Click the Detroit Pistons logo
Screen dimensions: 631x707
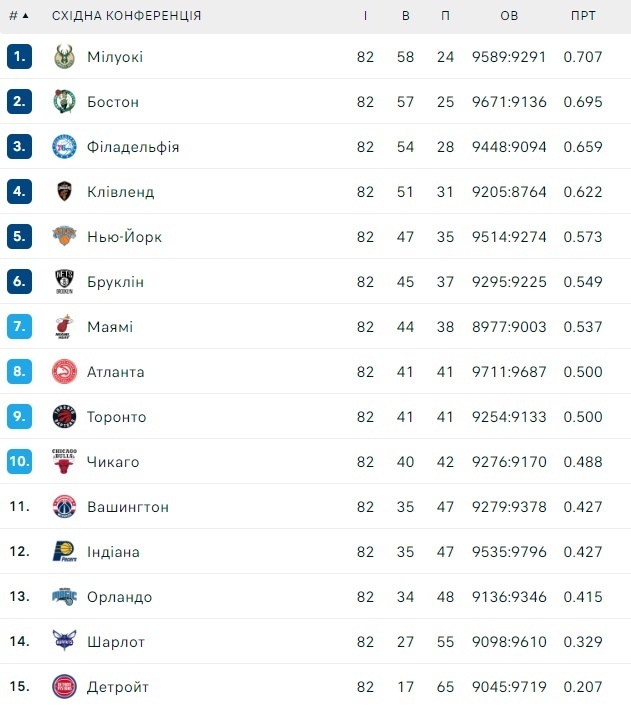[64, 687]
